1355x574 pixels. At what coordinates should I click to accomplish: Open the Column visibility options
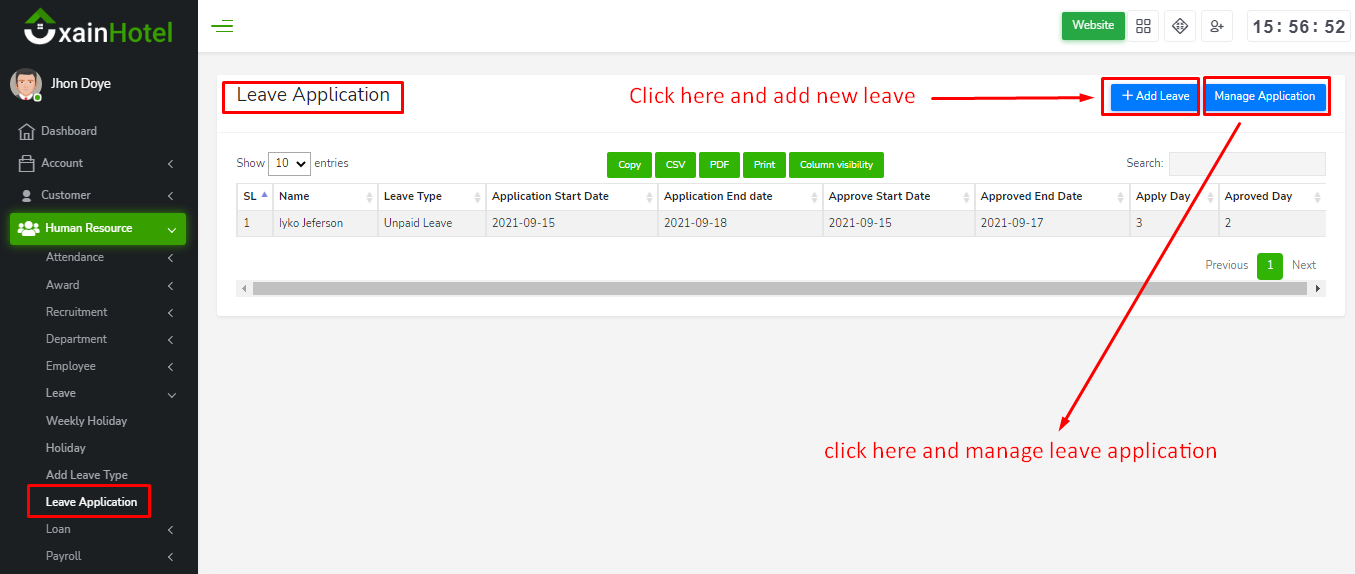point(836,165)
